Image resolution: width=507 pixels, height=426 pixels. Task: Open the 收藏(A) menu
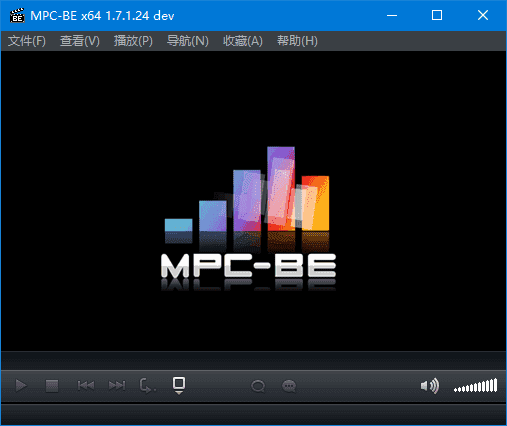click(243, 41)
